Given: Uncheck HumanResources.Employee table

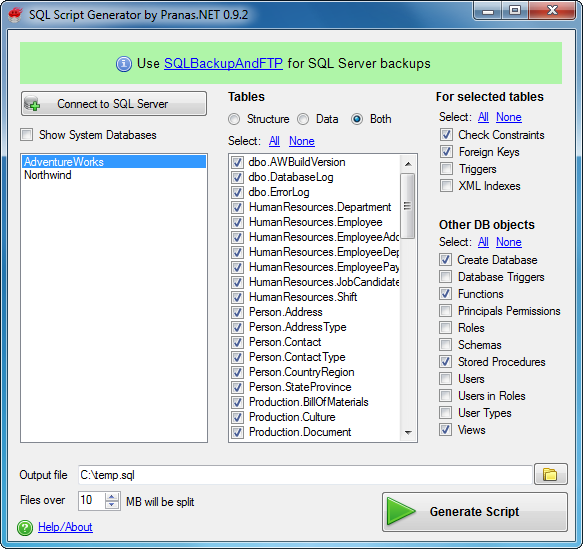Looking at the screenshot, I should 237,222.
